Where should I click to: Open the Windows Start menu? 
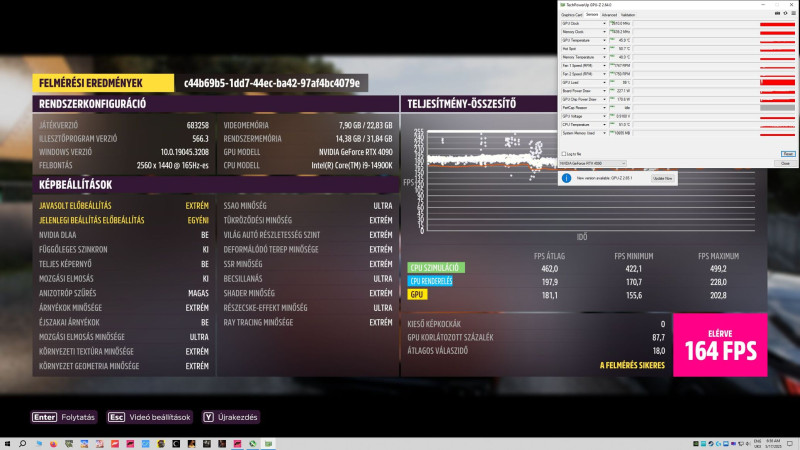coord(7,444)
